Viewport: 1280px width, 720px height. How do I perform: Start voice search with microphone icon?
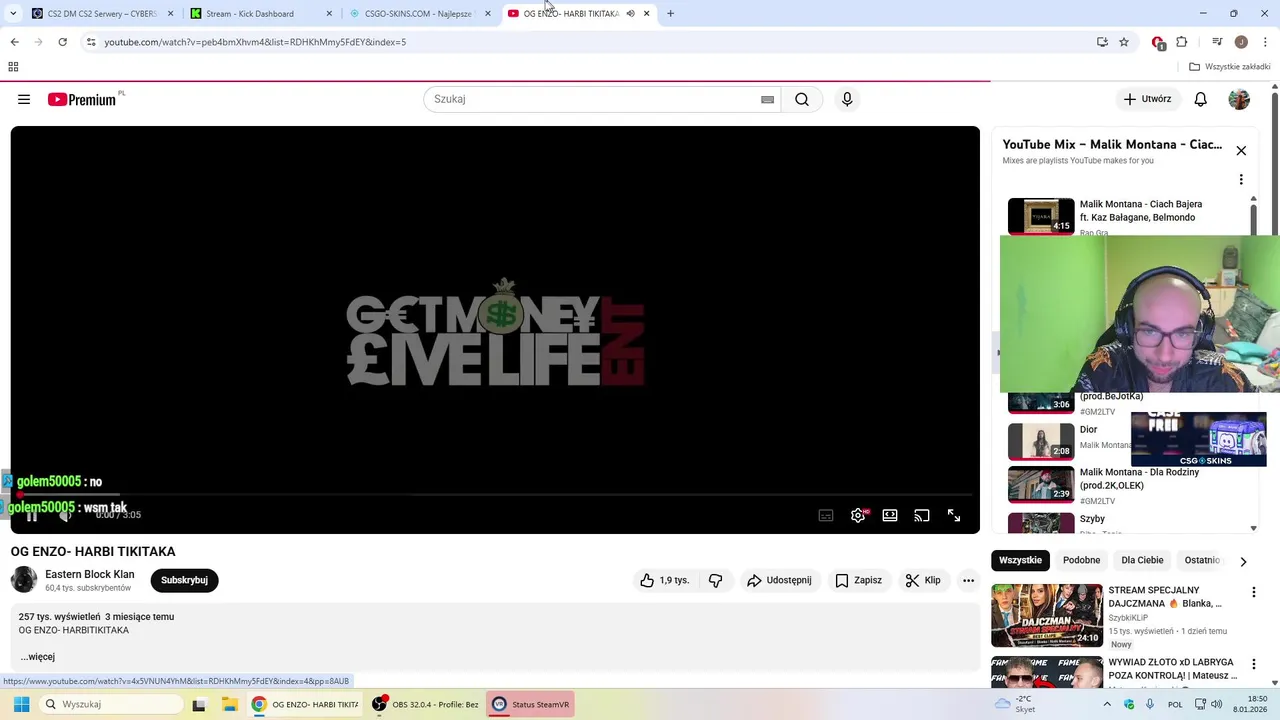click(x=847, y=99)
